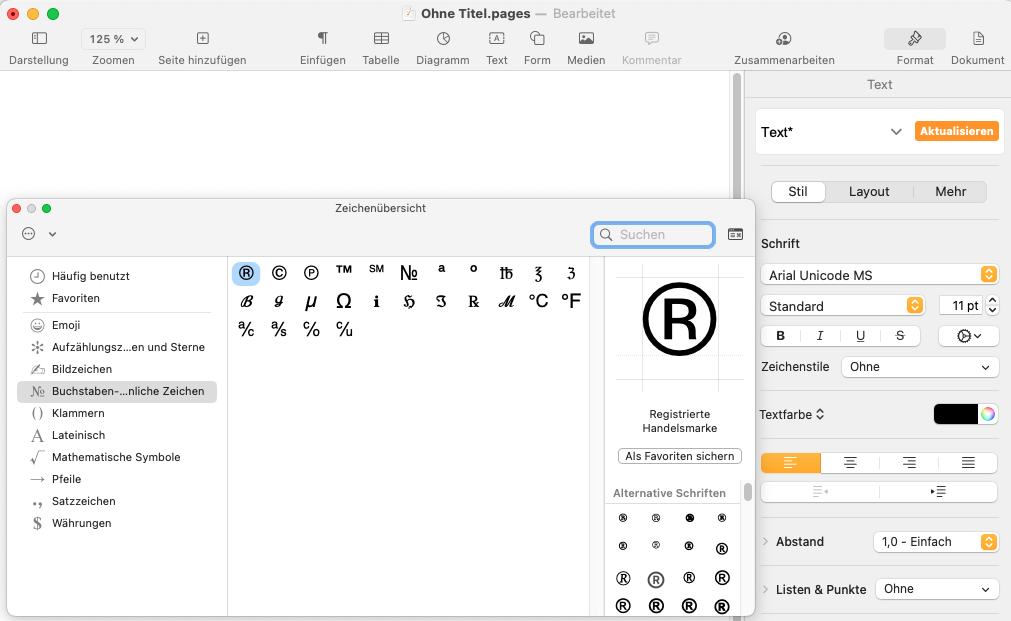Open the Arial Unicode MS font dropdown
The width and height of the screenshot is (1011, 621).
tap(879, 274)
